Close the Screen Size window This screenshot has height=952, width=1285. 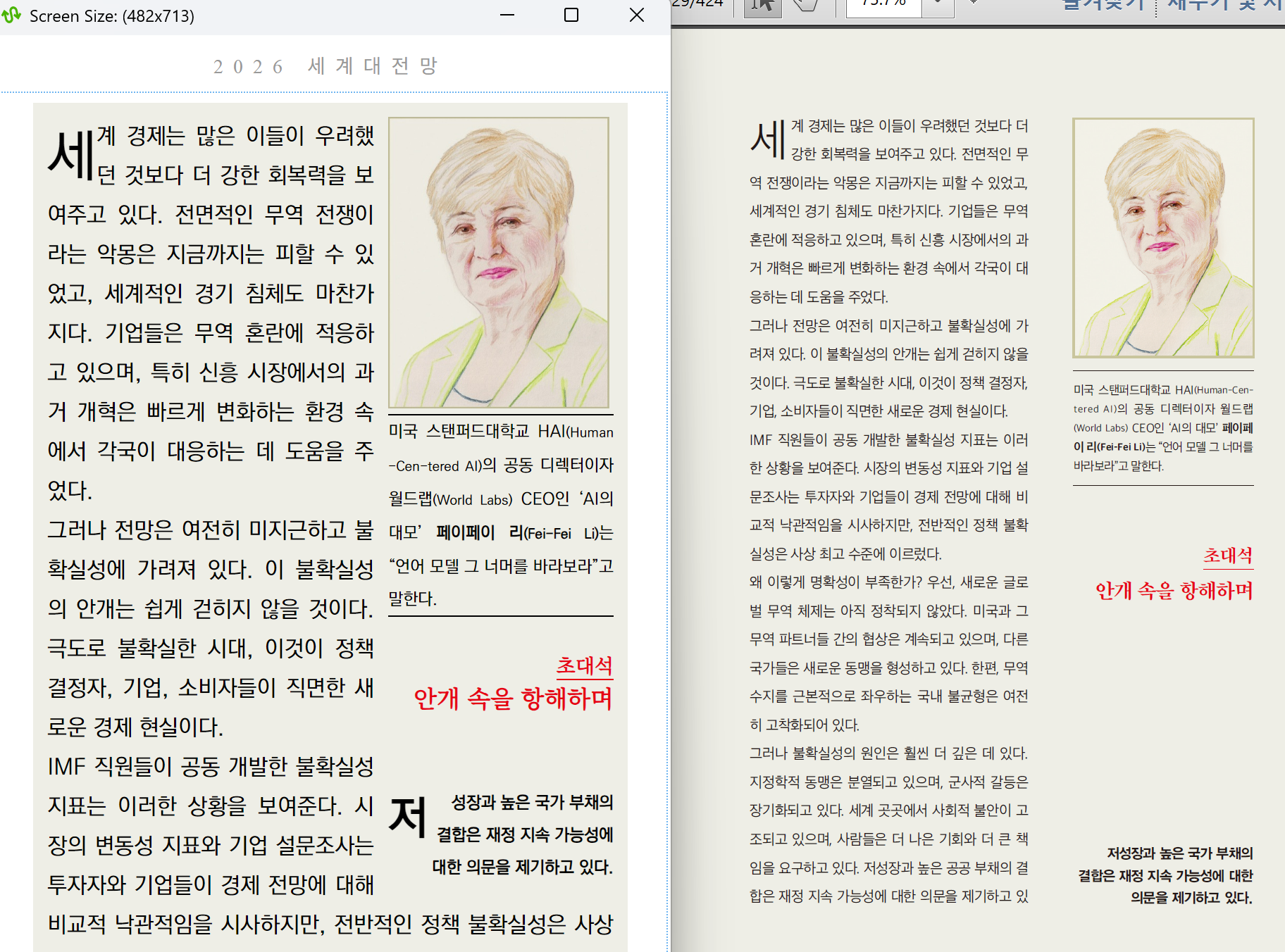coord(637,15)
